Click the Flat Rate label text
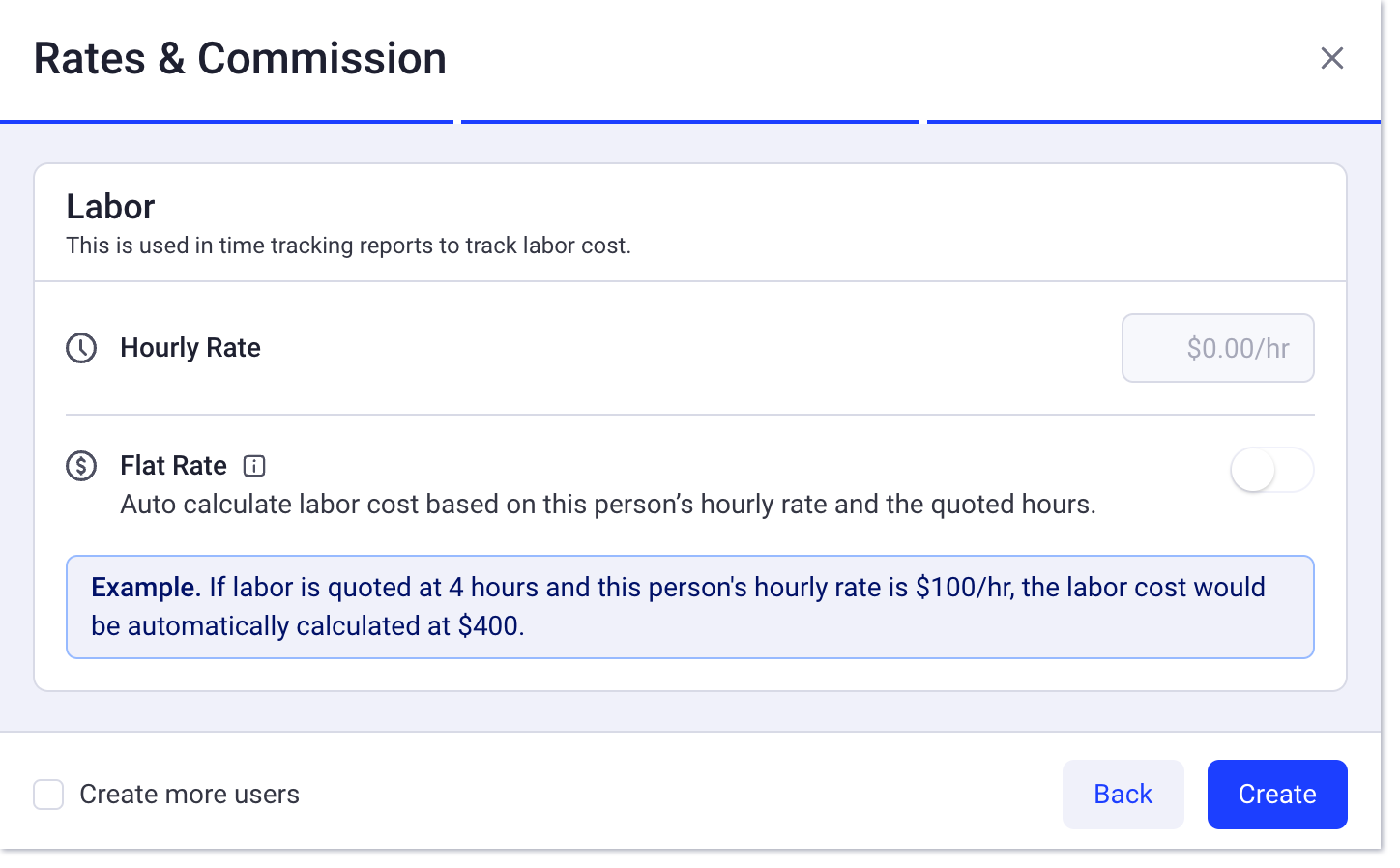The height and width of the screenshot is (868, 1400). click(172, 465)
